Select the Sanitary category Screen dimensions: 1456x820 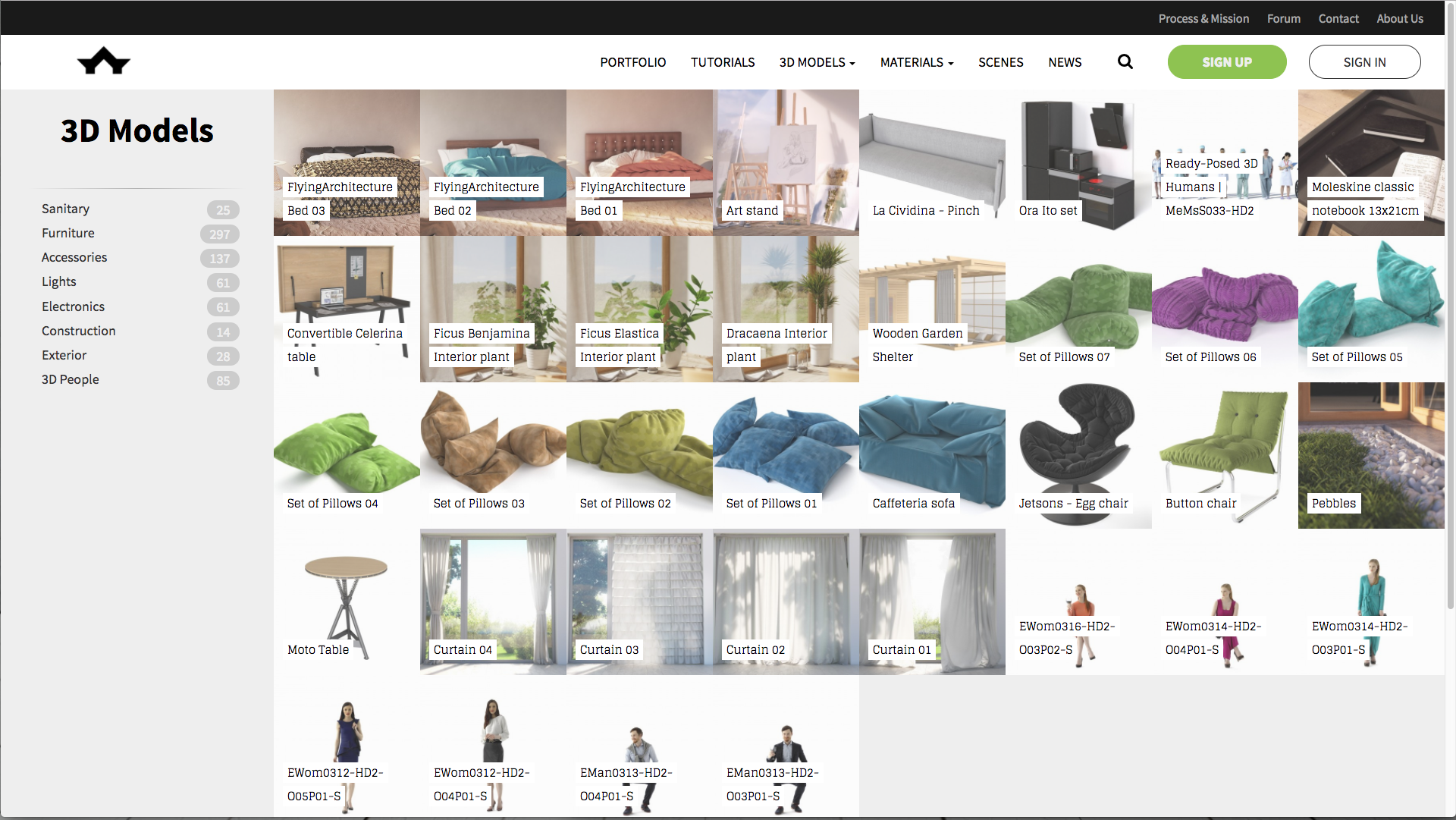[x=65, y=209]
